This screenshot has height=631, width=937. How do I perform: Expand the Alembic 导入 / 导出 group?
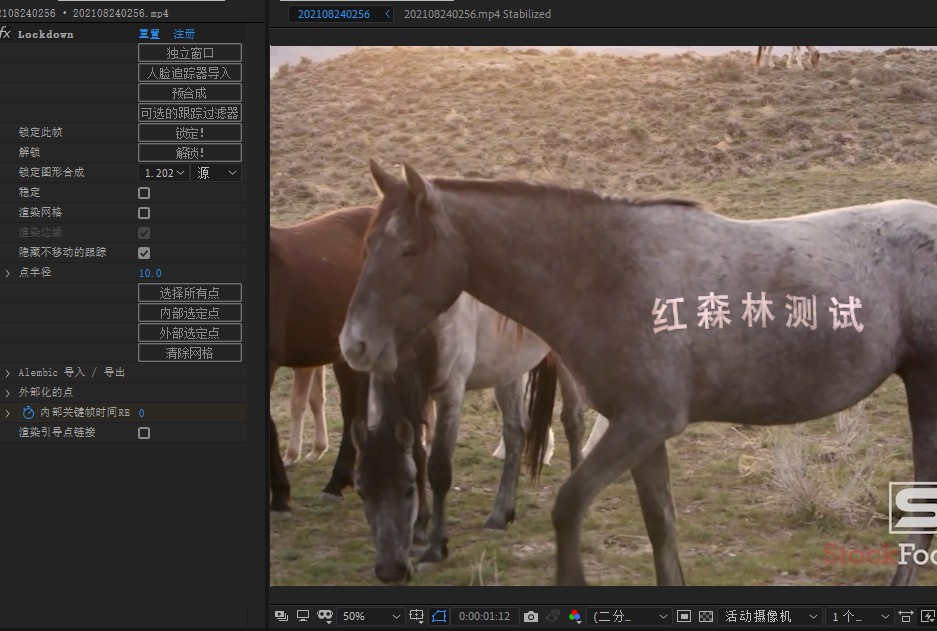[x=7, y=373]
